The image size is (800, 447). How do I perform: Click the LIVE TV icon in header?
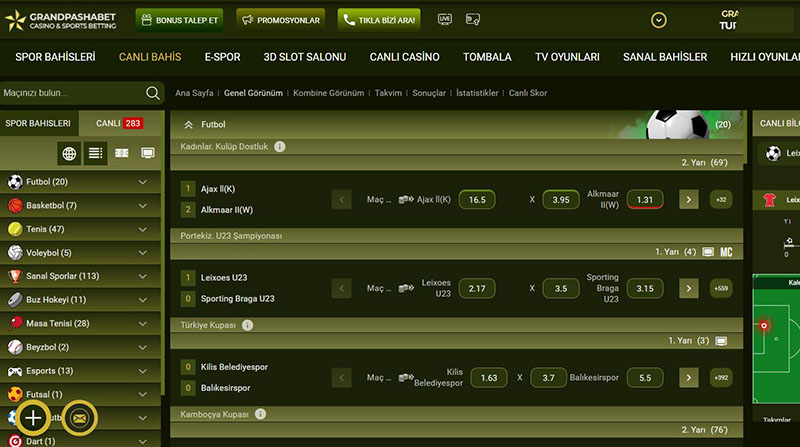coord(444,19)
